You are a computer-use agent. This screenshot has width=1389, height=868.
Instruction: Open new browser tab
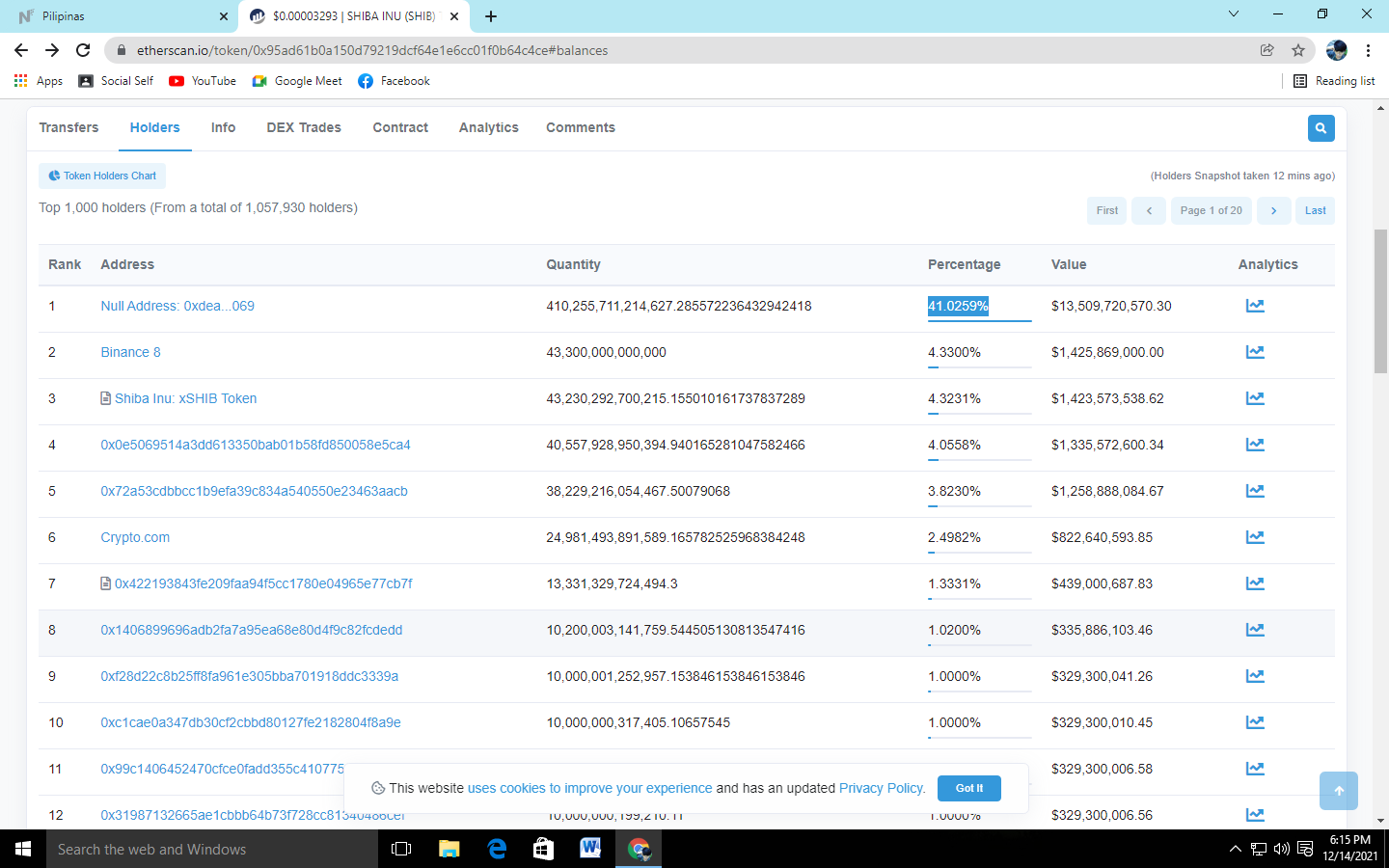[x=491, y=16]
